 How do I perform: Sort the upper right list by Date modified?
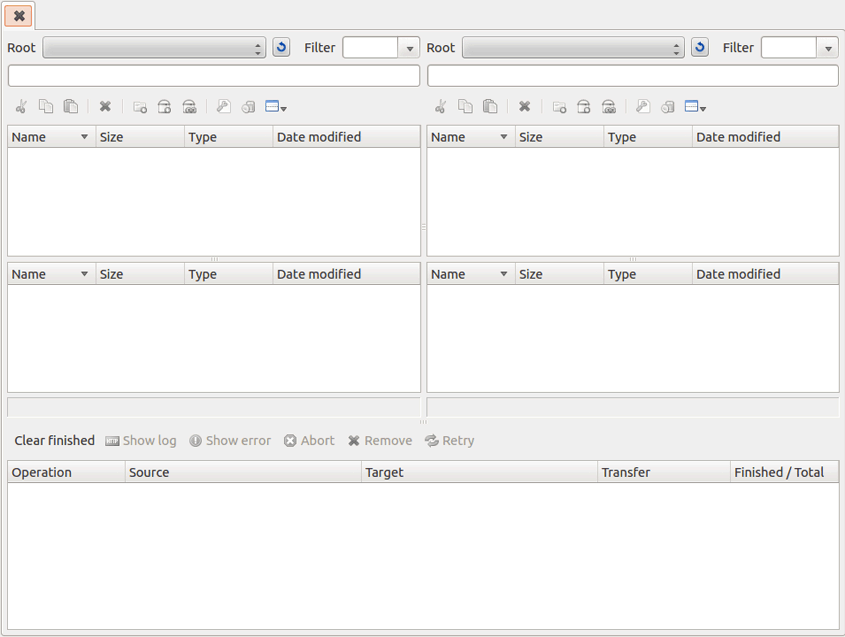pos(764,137)
